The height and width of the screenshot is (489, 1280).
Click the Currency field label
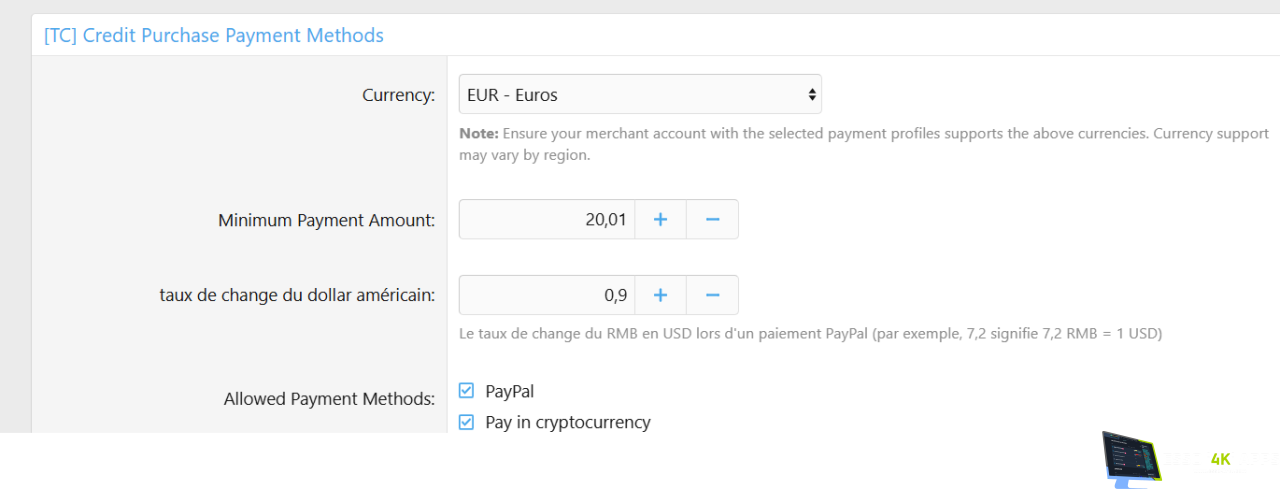coord(398,96)
